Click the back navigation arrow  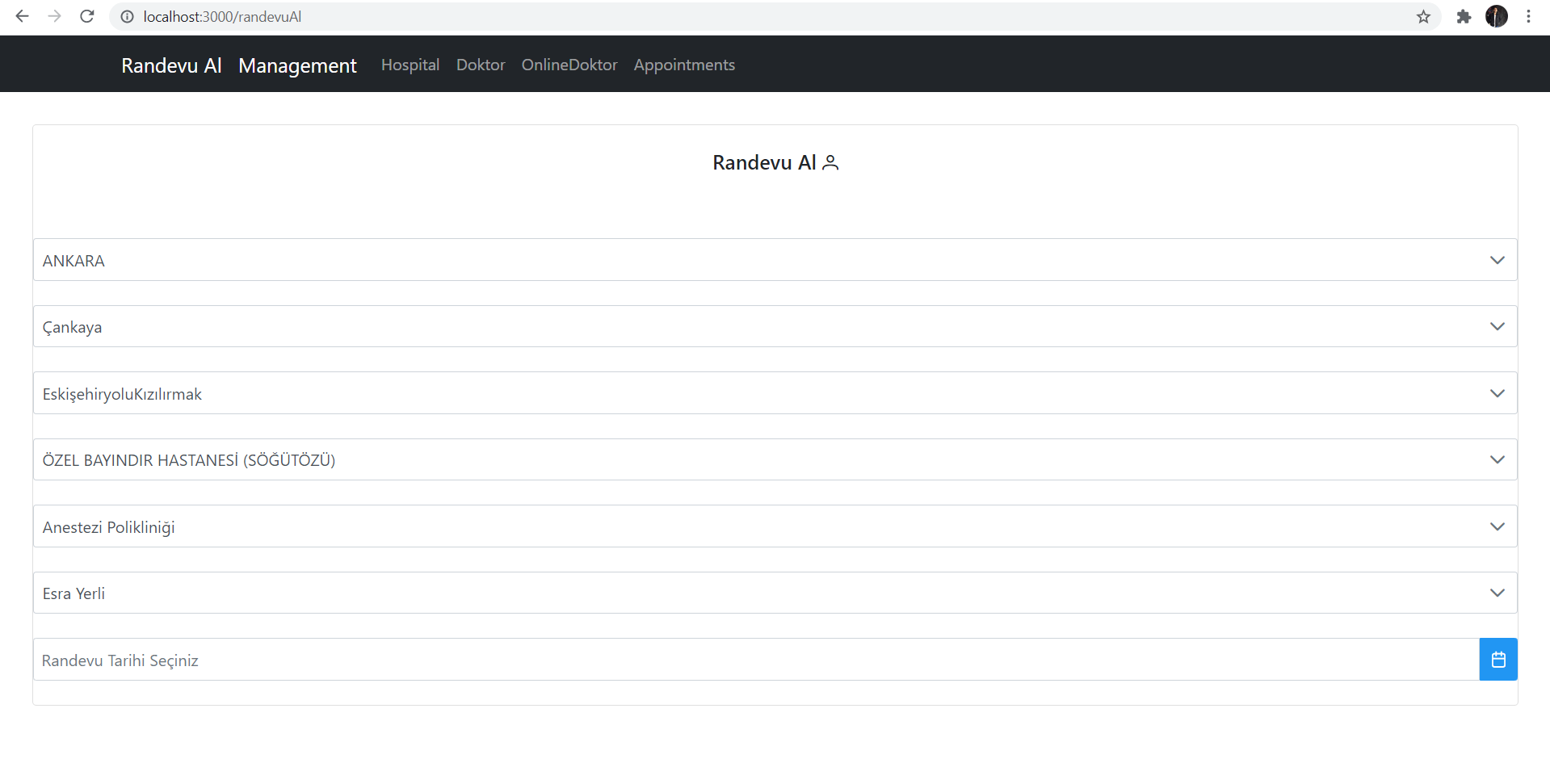[x=22, y=16]
